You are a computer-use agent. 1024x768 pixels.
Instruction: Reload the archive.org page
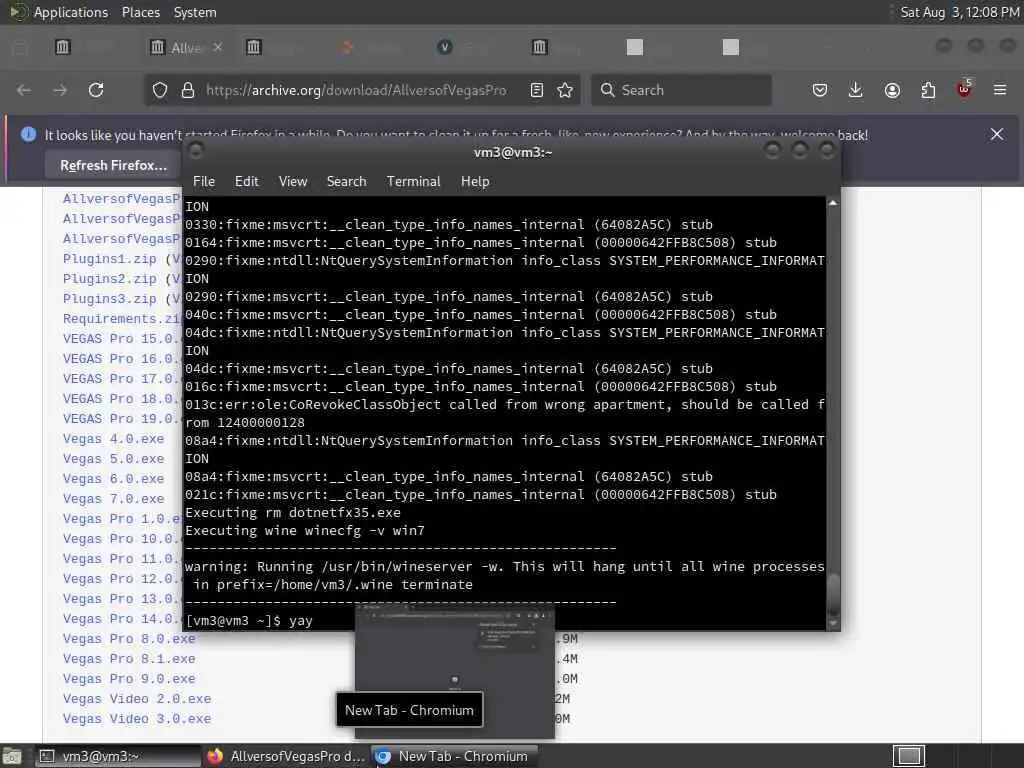click(96, 90)
